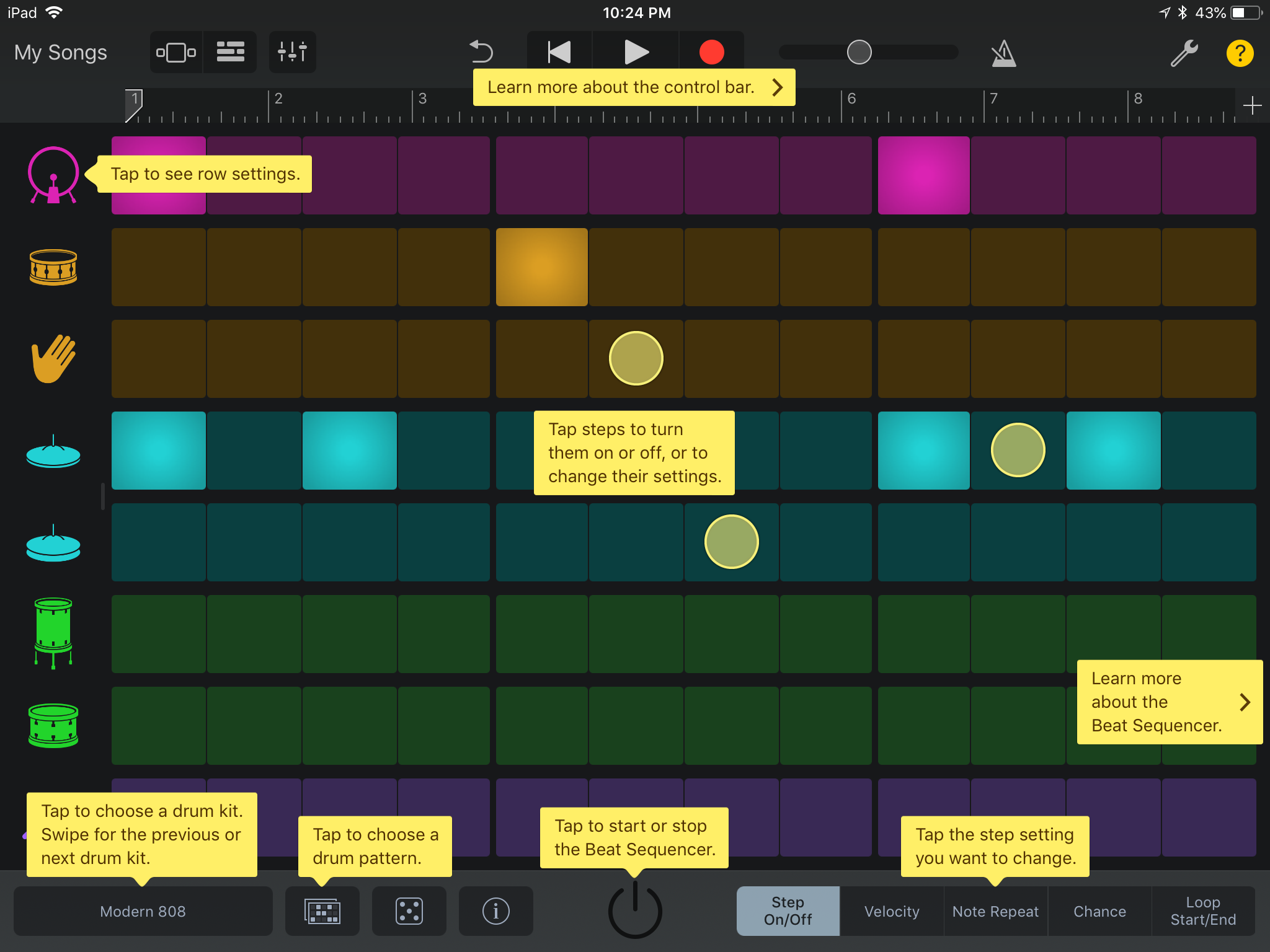Go to the beginning of the song

point(559,52)
